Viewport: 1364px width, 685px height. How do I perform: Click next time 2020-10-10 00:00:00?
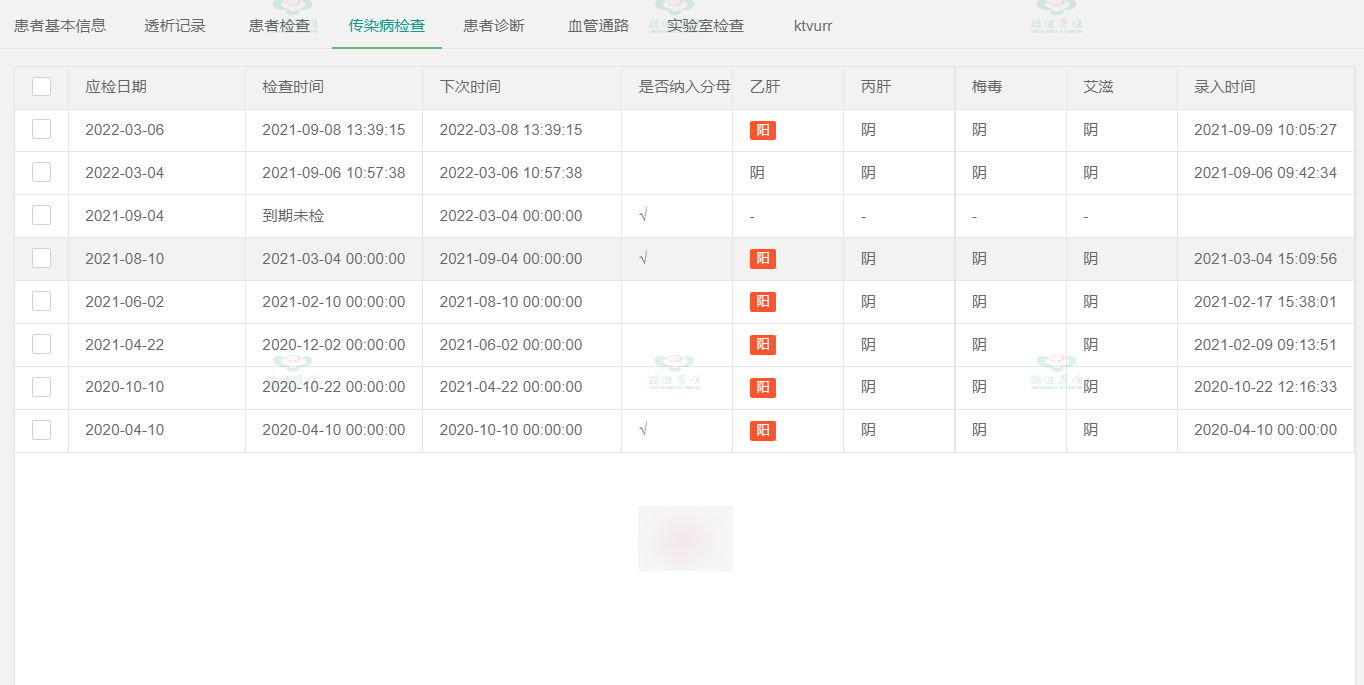511,430
